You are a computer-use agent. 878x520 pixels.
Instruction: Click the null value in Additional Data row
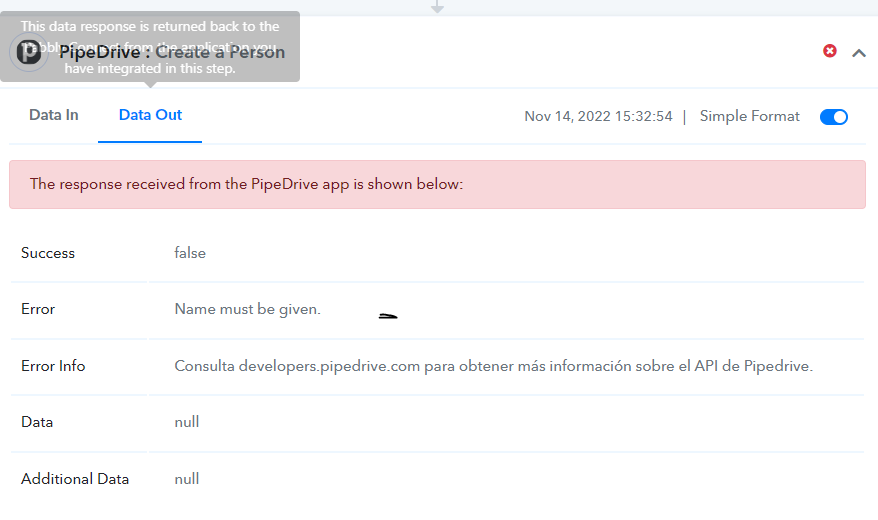click(186, 479)
